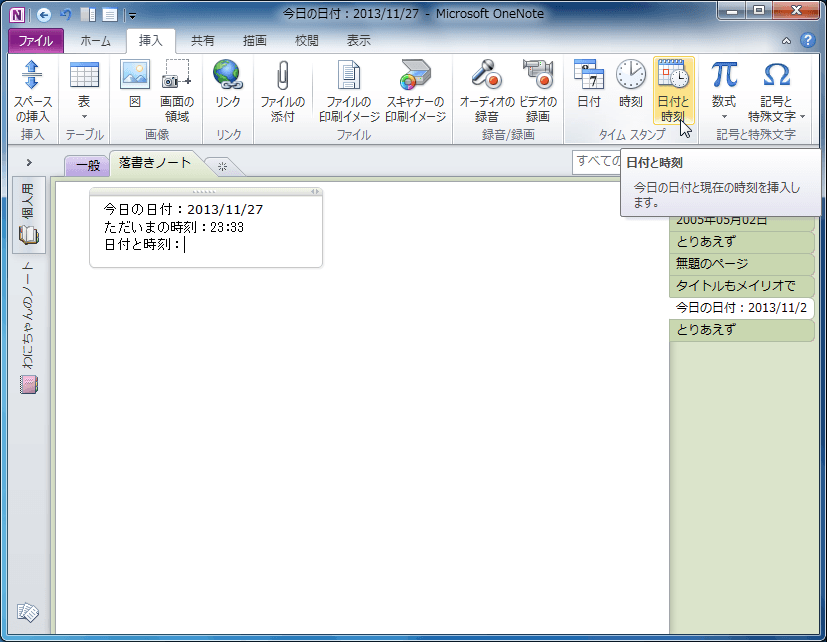
Task: Click the note container width arrows
Action: pos(315,191)
